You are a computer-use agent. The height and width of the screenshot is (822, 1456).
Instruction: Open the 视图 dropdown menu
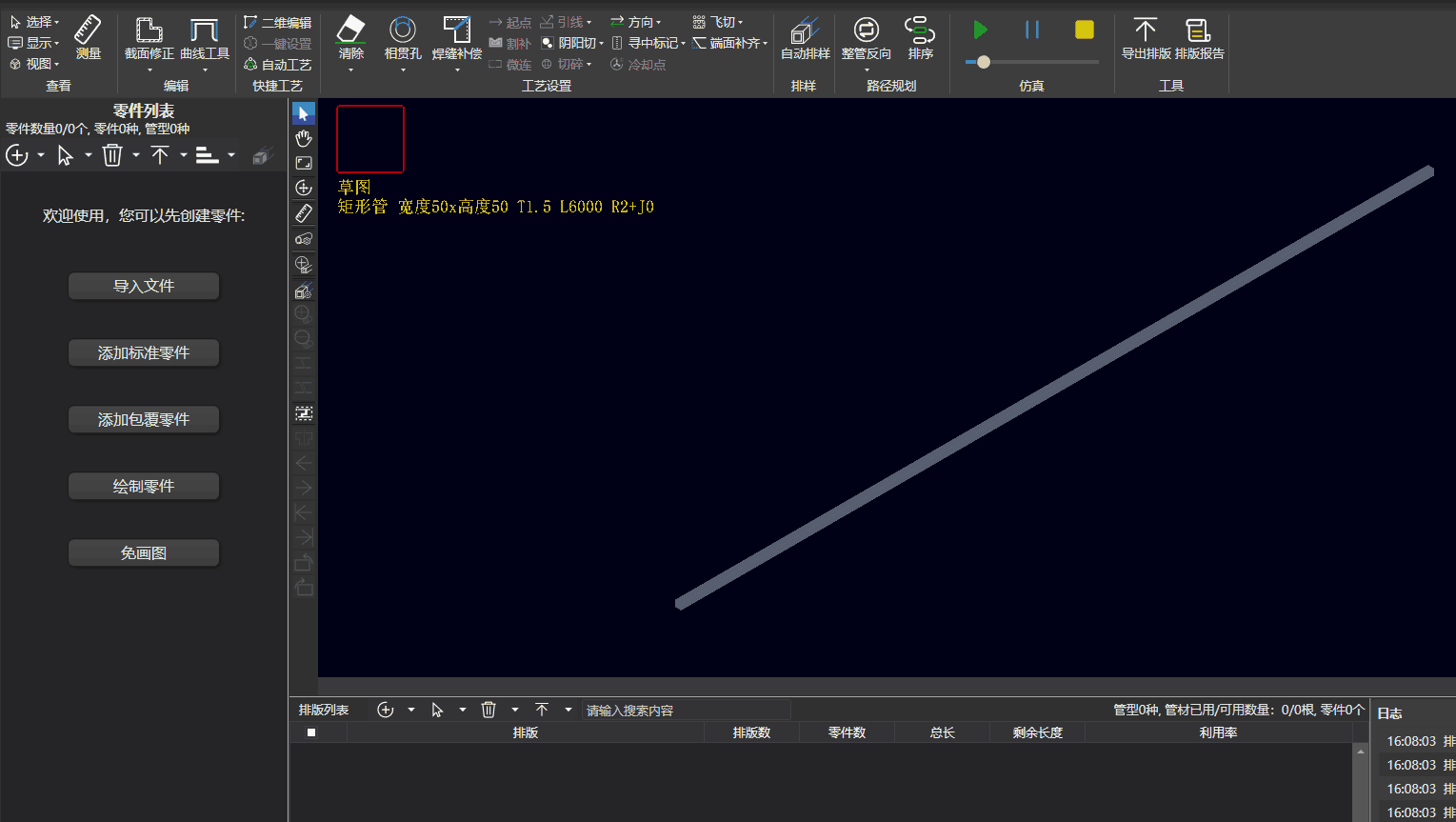click(34, 64)
